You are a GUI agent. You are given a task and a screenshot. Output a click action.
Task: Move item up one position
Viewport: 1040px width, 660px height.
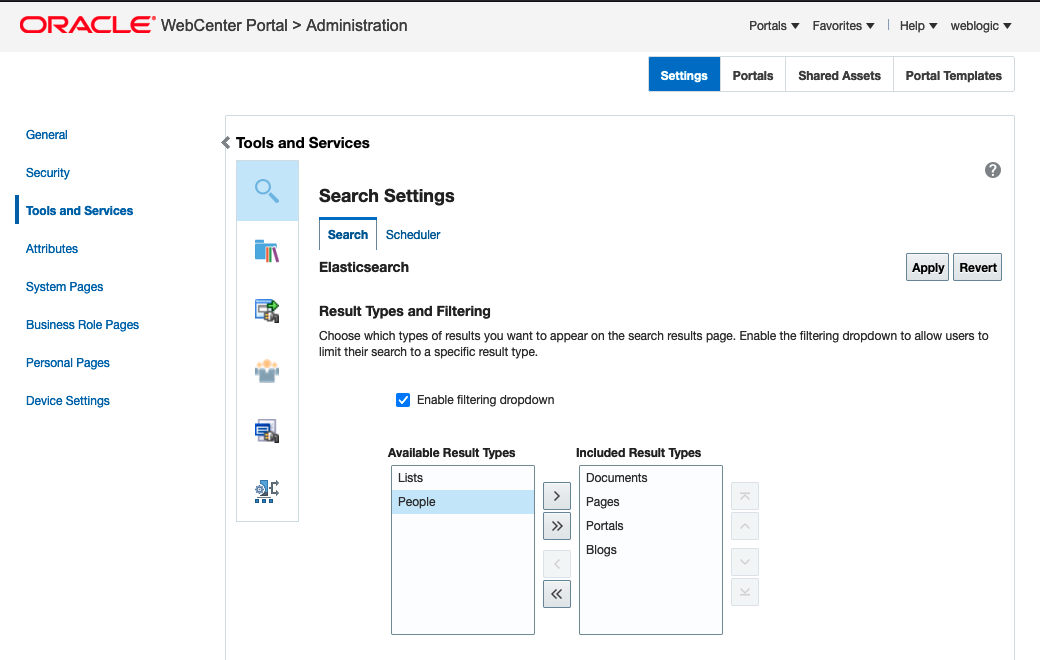745,526
